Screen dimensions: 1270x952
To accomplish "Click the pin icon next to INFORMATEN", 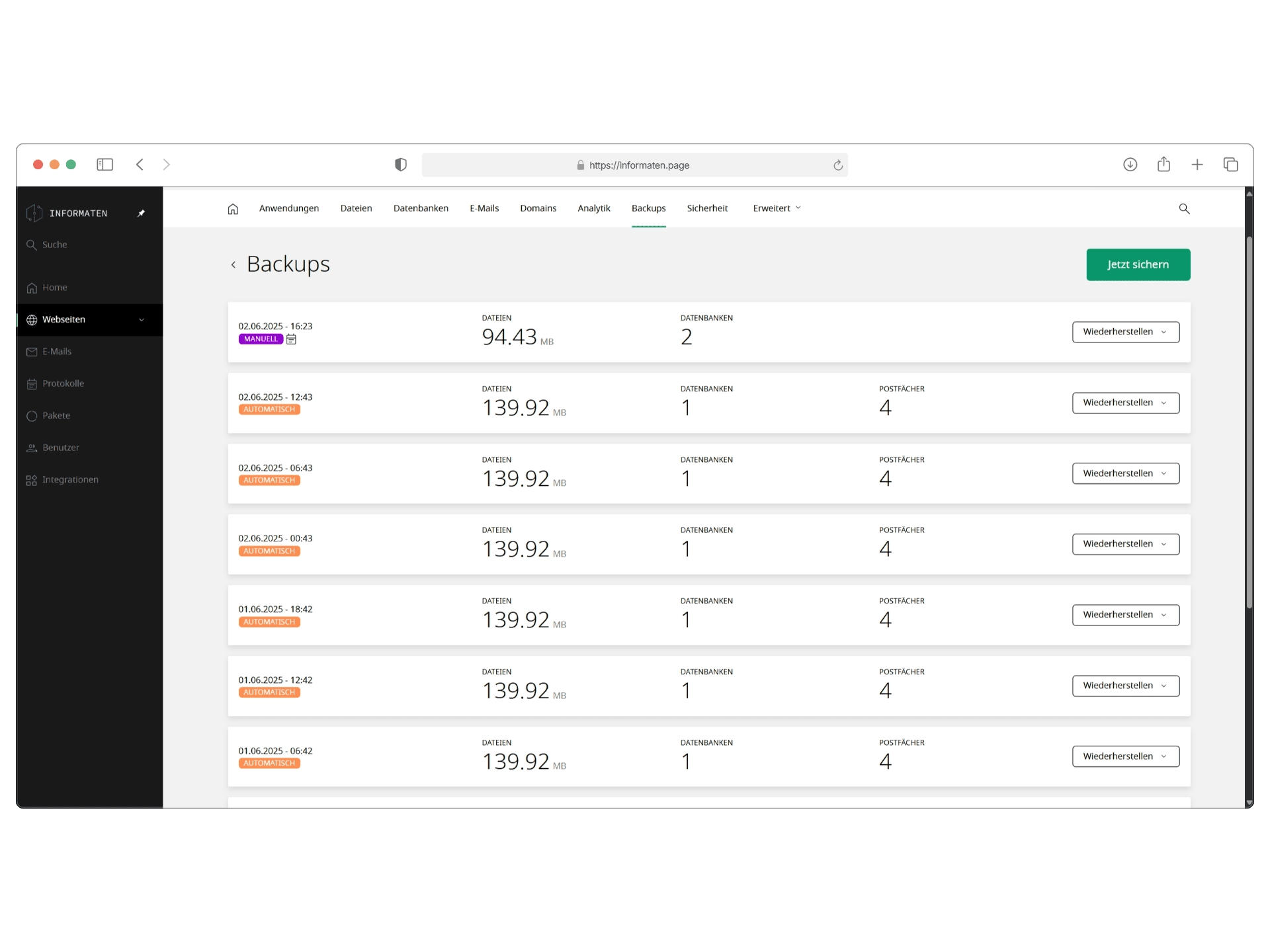I will click(x=141, y=213).
